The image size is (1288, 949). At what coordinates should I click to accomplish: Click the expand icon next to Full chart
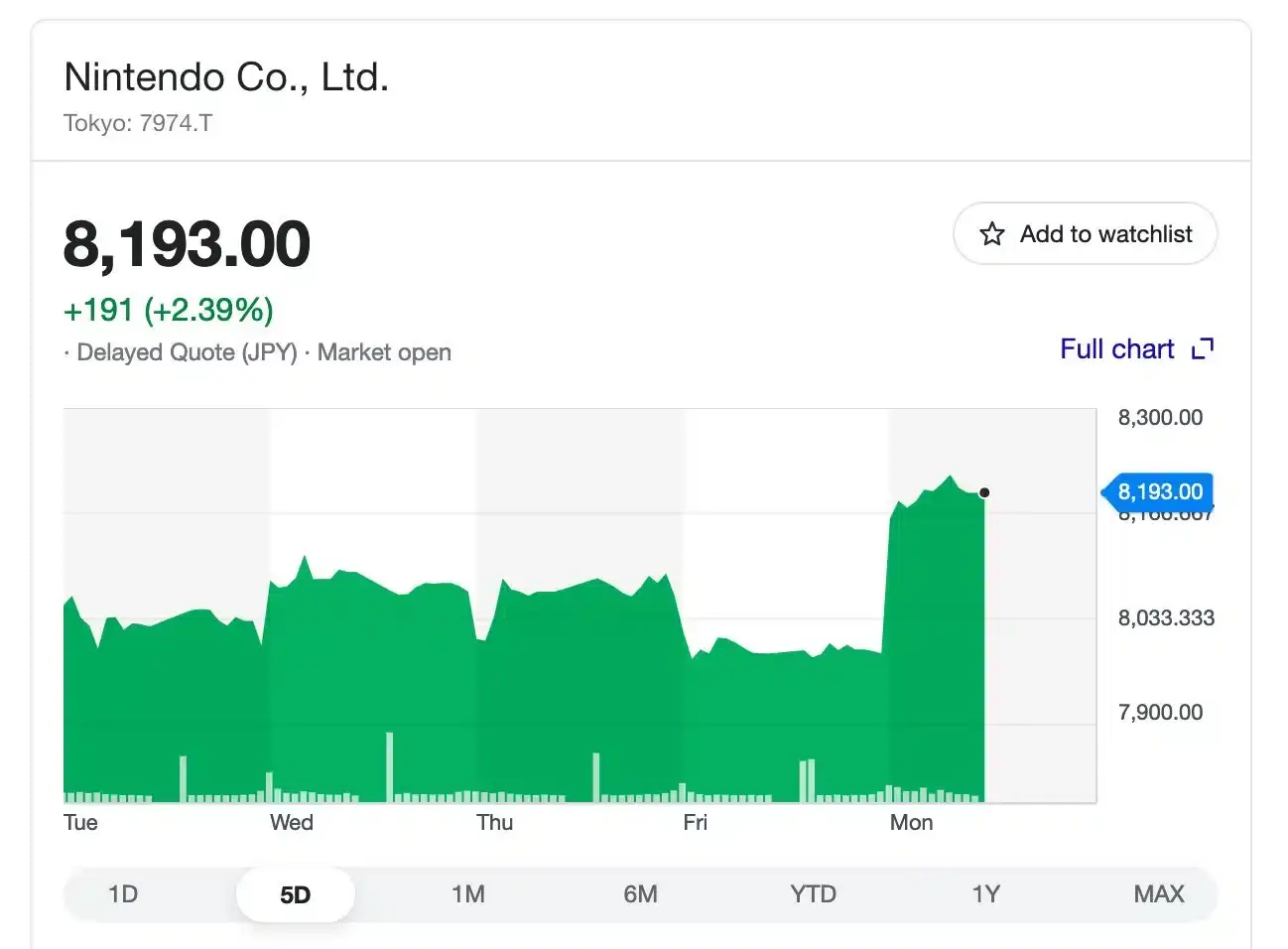[x=1203, y=349]
